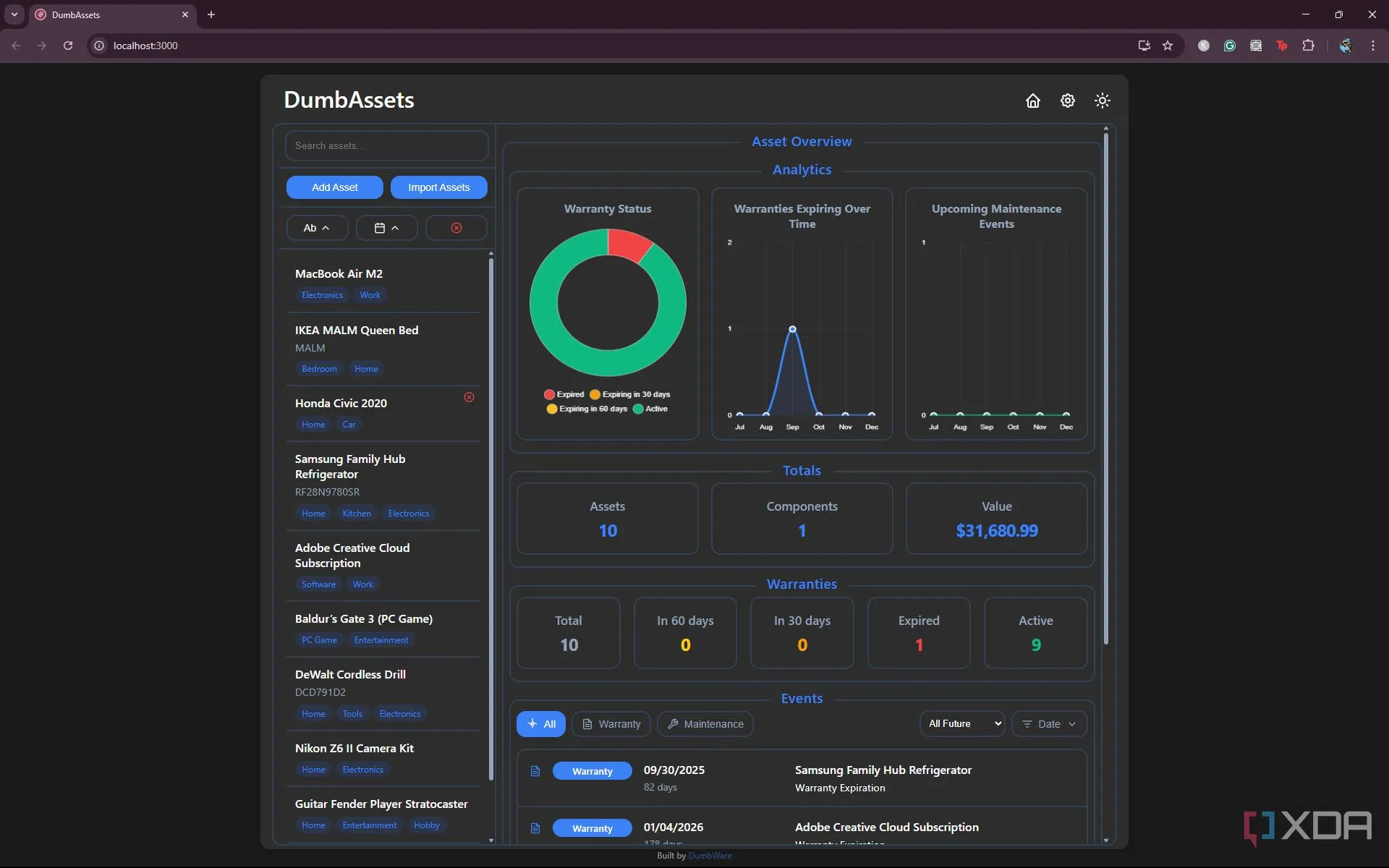Open the browser extensions puzzle icon
This screenshot has height=868, width=1389.
pos(1308,46)
